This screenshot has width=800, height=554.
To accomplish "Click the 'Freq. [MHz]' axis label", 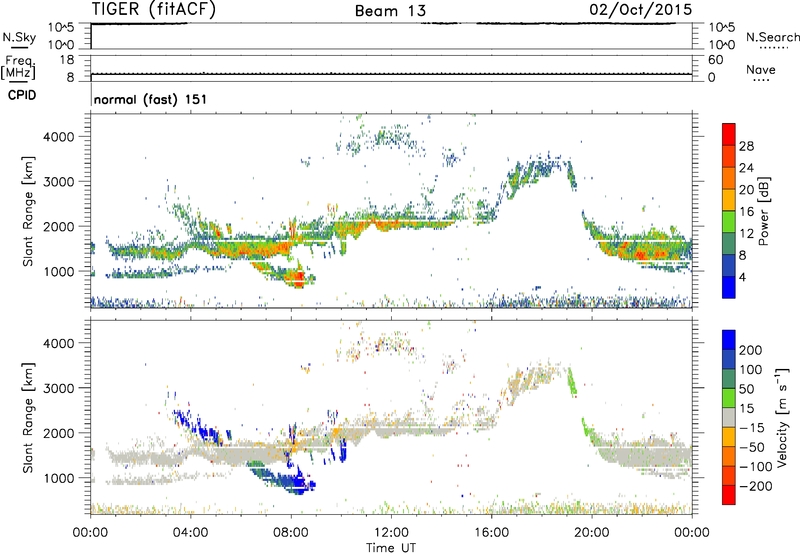I will [x=18, y=67].
